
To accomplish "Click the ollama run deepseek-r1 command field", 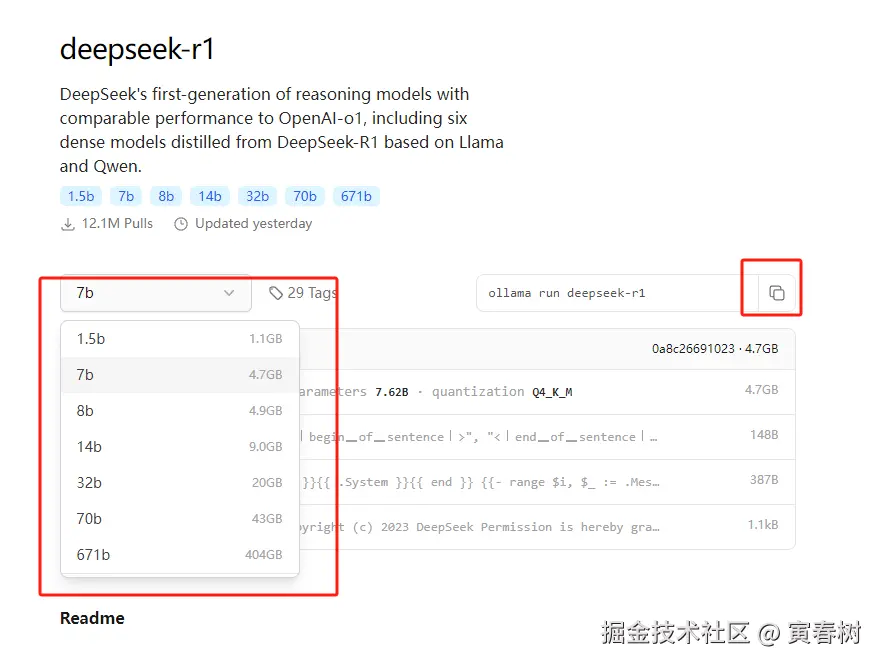I will [x=617, y=293].
